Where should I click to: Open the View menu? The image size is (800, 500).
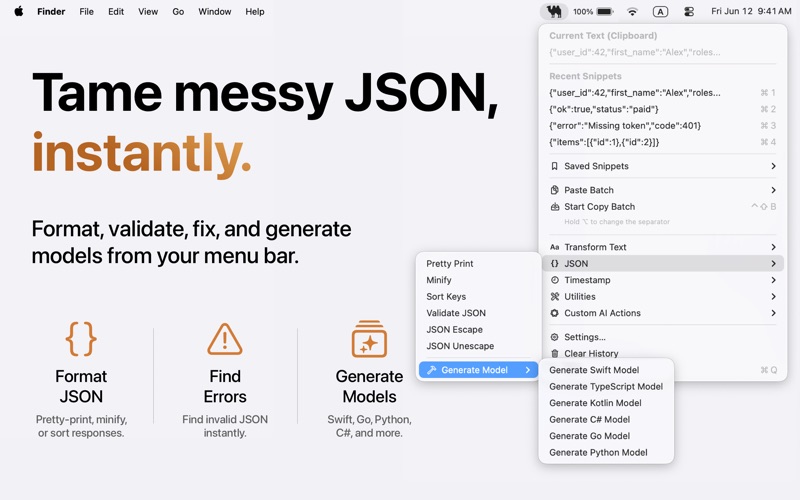click(x=148, y=11)
